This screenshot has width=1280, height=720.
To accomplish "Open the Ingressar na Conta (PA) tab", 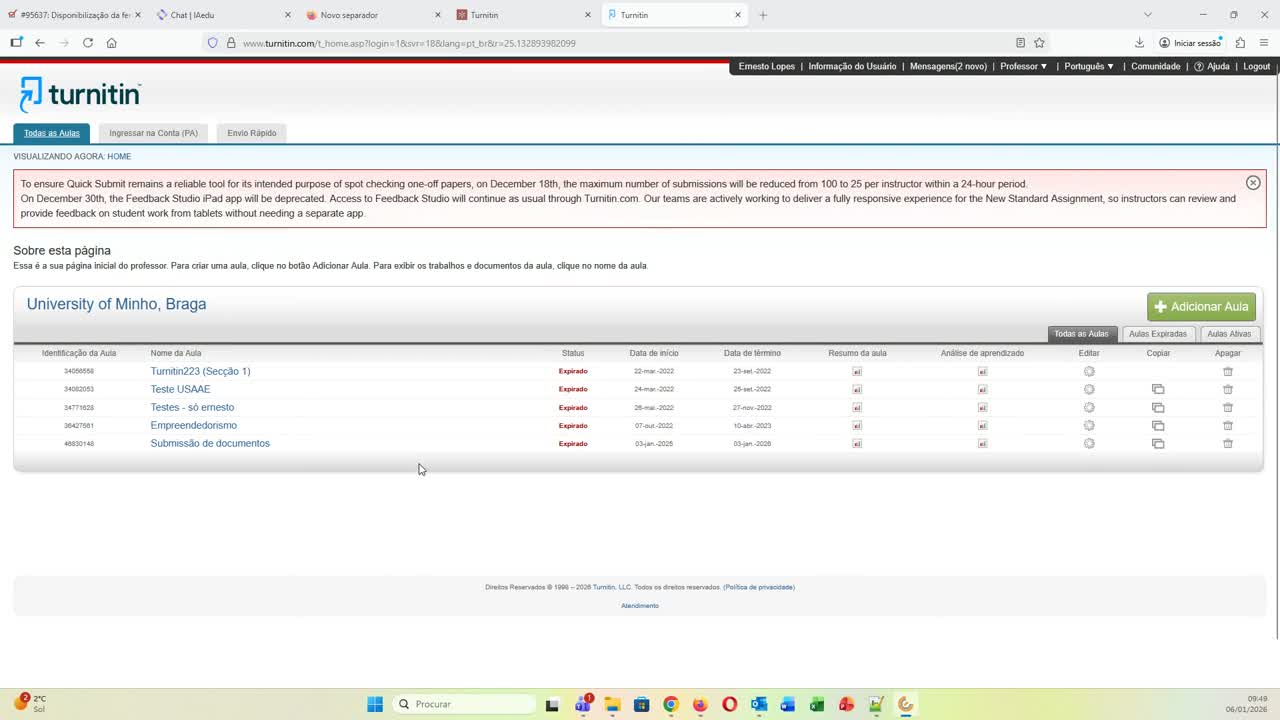I will pos(152,132).
